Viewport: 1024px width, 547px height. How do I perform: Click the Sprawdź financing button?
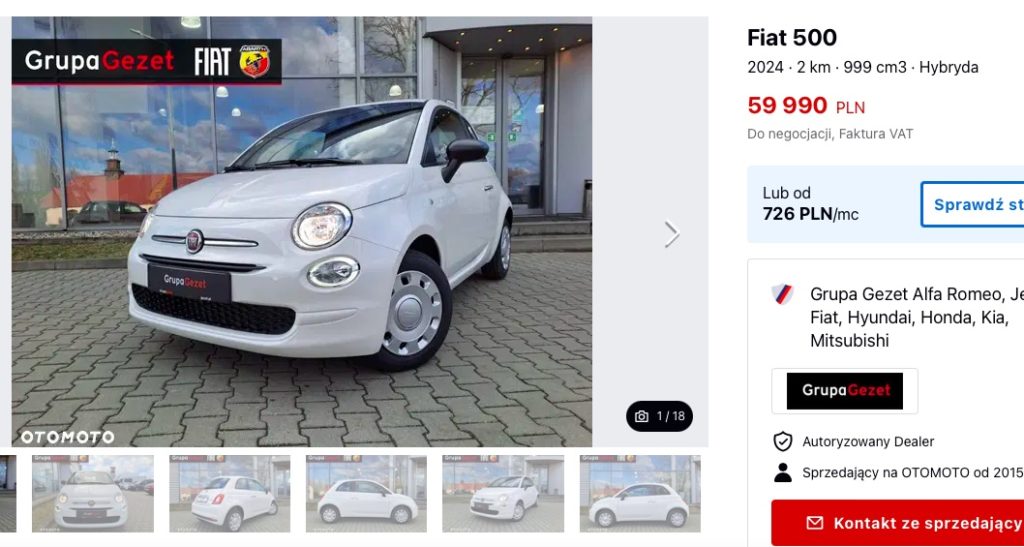972,204
